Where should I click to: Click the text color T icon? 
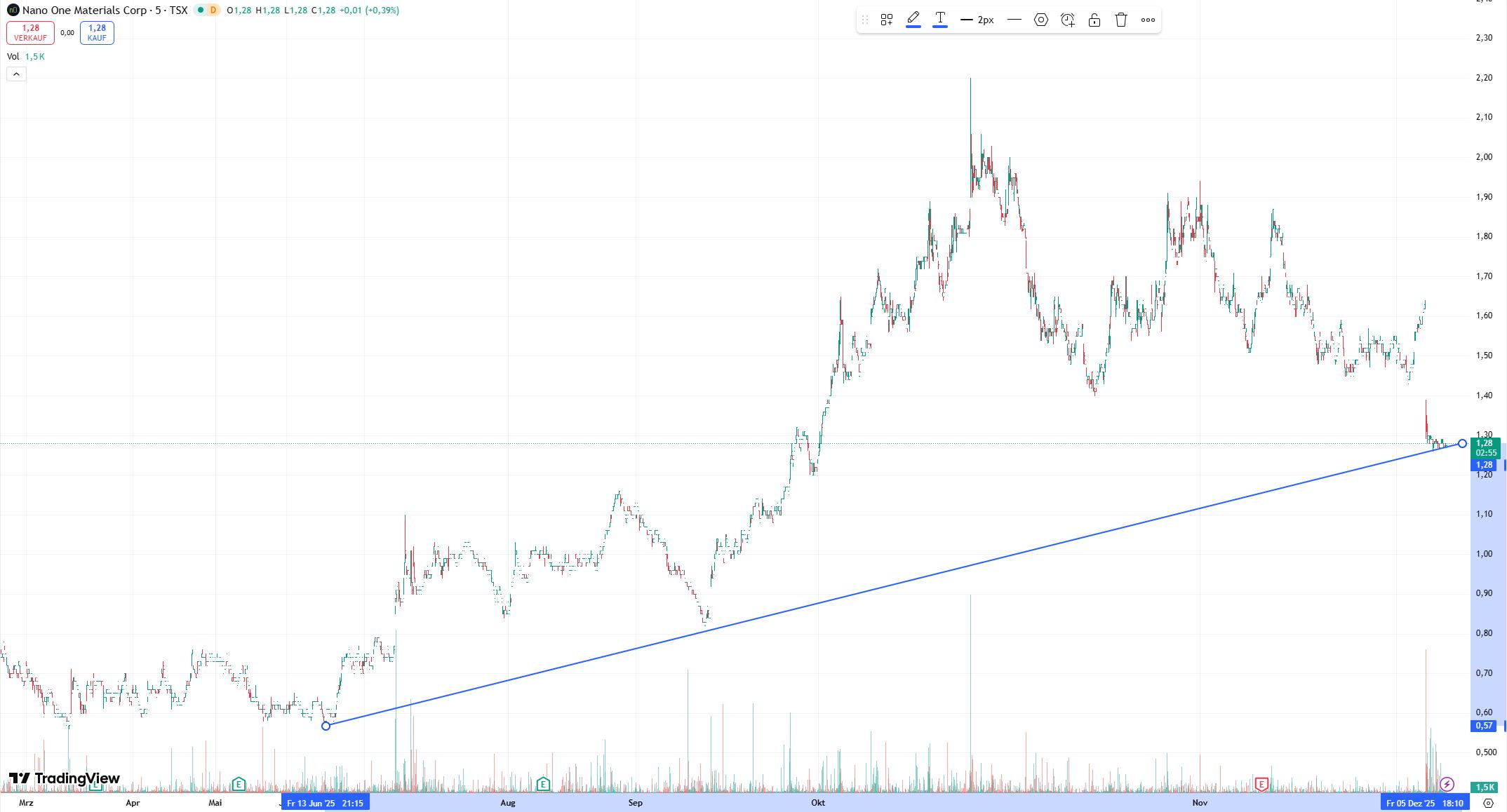click(x=940, y=19)
